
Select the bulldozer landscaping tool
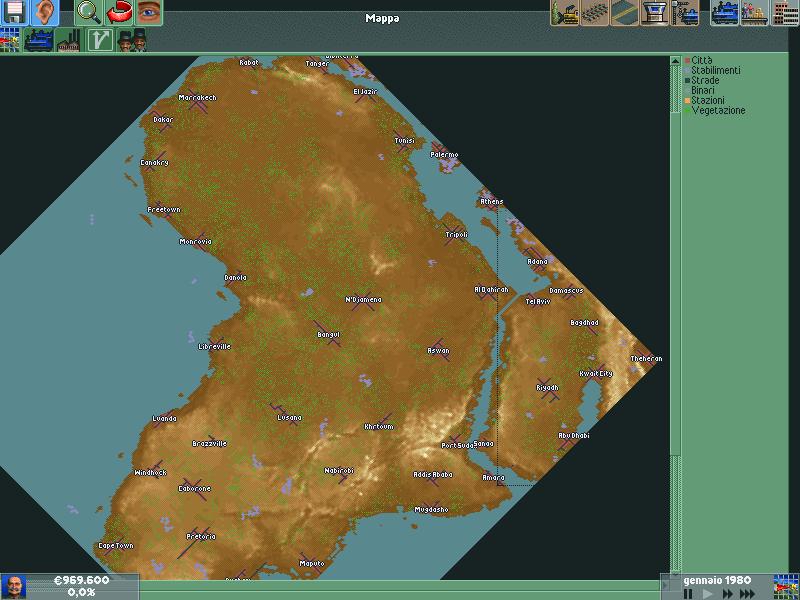coord(565,12)
